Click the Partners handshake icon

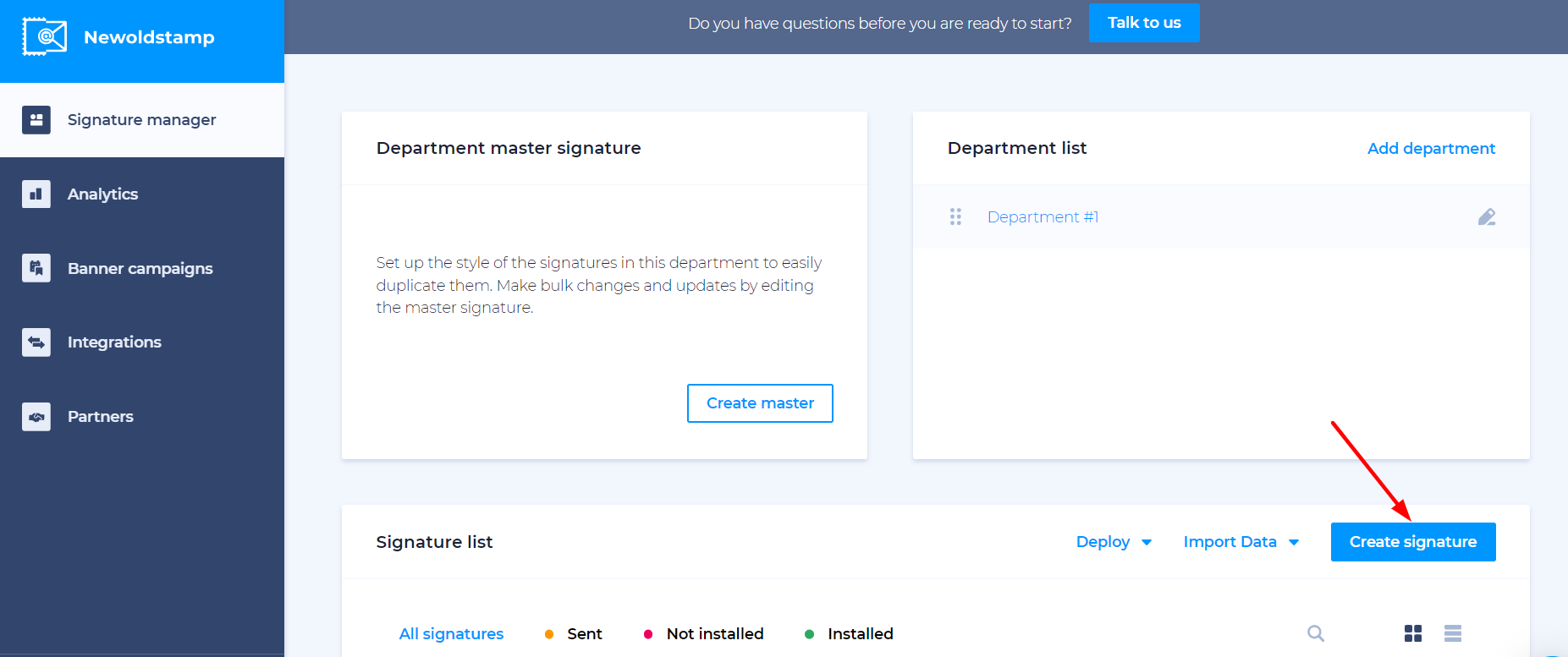click(36, 417)
